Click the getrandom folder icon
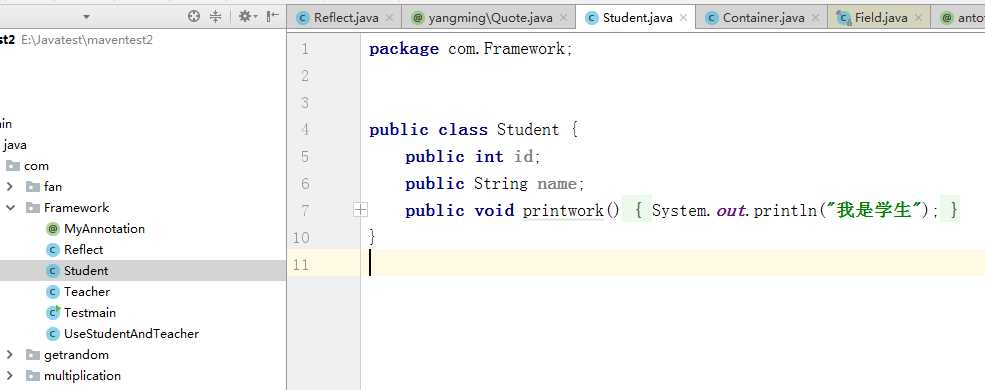The height and width of the screenshot is (390, 985). point(33,354)
